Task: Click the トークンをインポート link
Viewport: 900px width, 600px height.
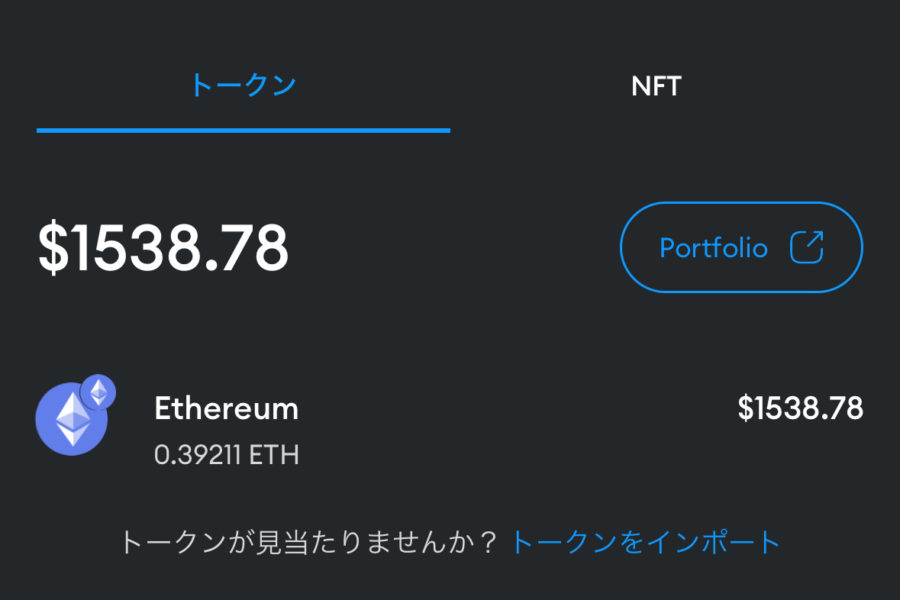Action: (645, 542)
